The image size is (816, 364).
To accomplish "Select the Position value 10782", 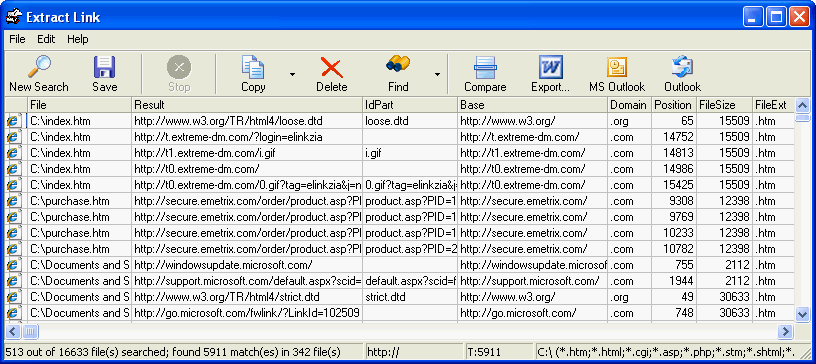I will tap(674, 249).
